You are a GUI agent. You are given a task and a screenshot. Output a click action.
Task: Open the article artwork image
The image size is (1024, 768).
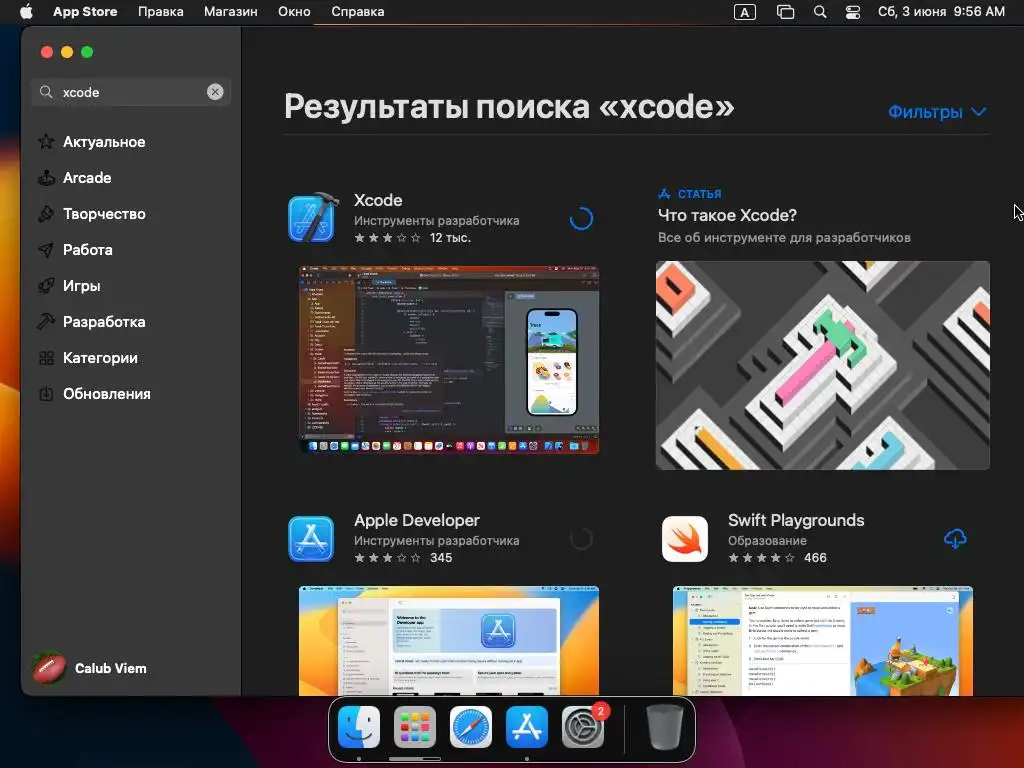coord(823,365)
